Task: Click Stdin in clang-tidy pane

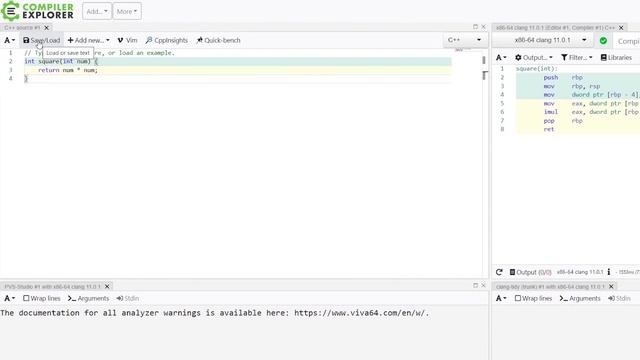Action: click(x=619, y=298)
